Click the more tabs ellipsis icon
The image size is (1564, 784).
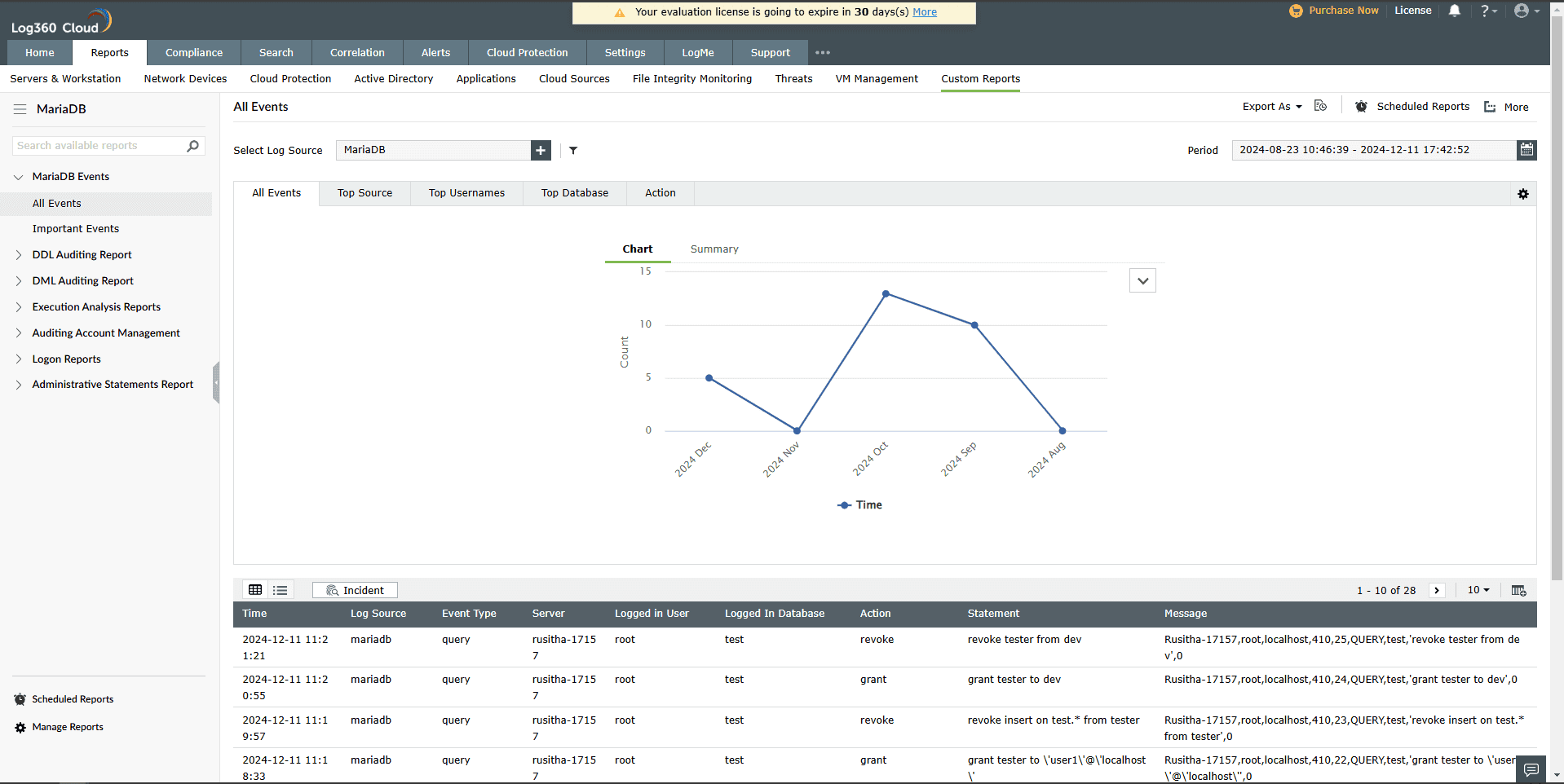coord(822,53)
